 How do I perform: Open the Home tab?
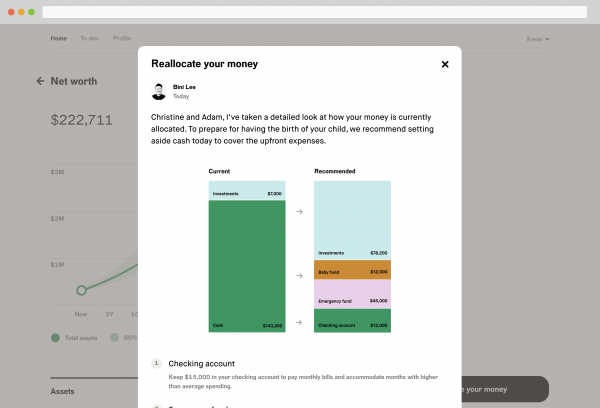click(59, 38)
